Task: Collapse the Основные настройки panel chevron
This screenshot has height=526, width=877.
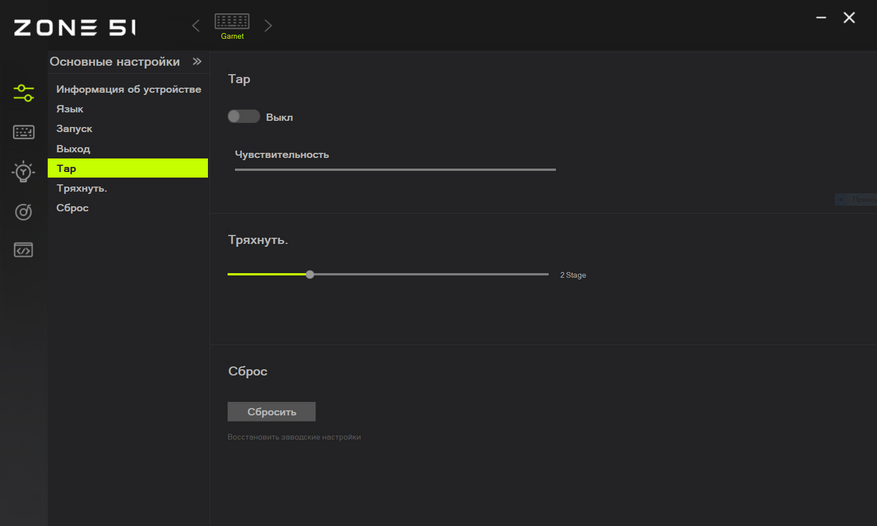Action: pos(197,62)
